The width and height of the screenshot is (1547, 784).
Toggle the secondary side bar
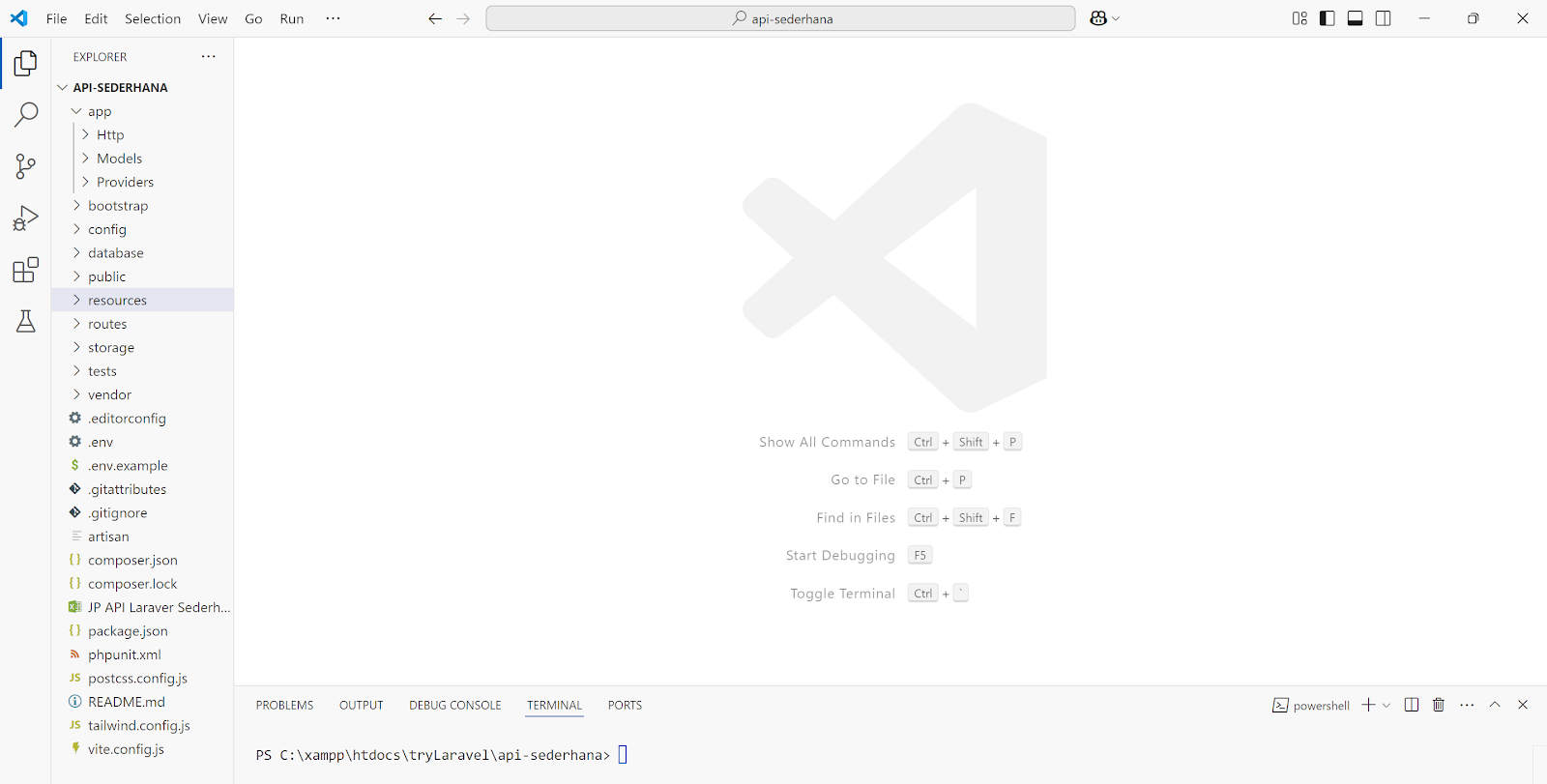coord(1384,18)
